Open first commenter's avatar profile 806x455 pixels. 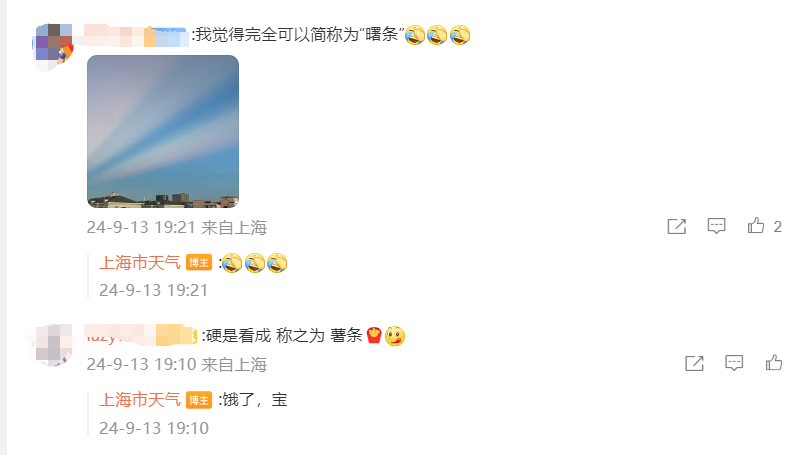(x=53, y=47)
